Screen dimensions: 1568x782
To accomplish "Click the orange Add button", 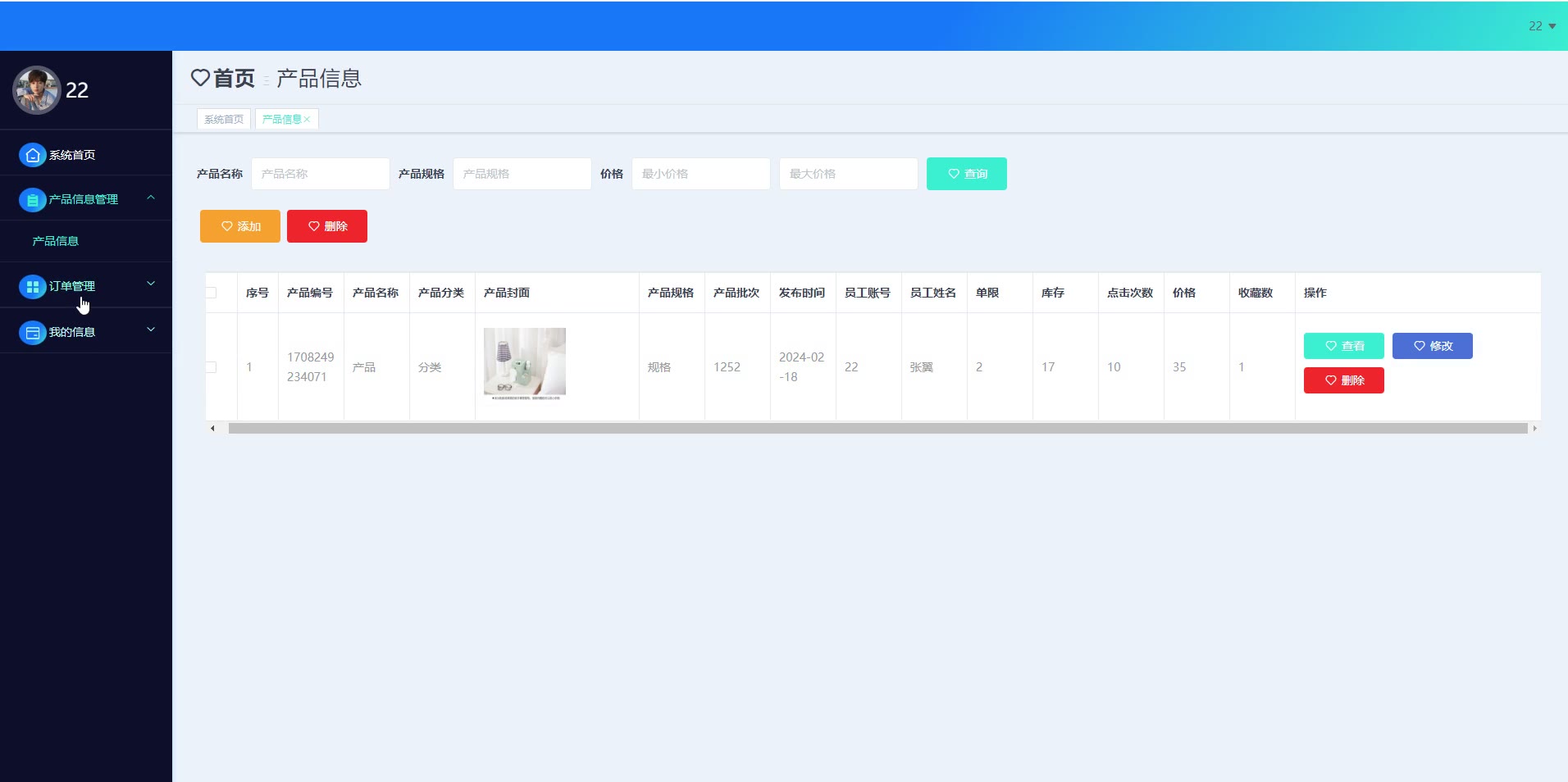I will [x=240, y=226].
